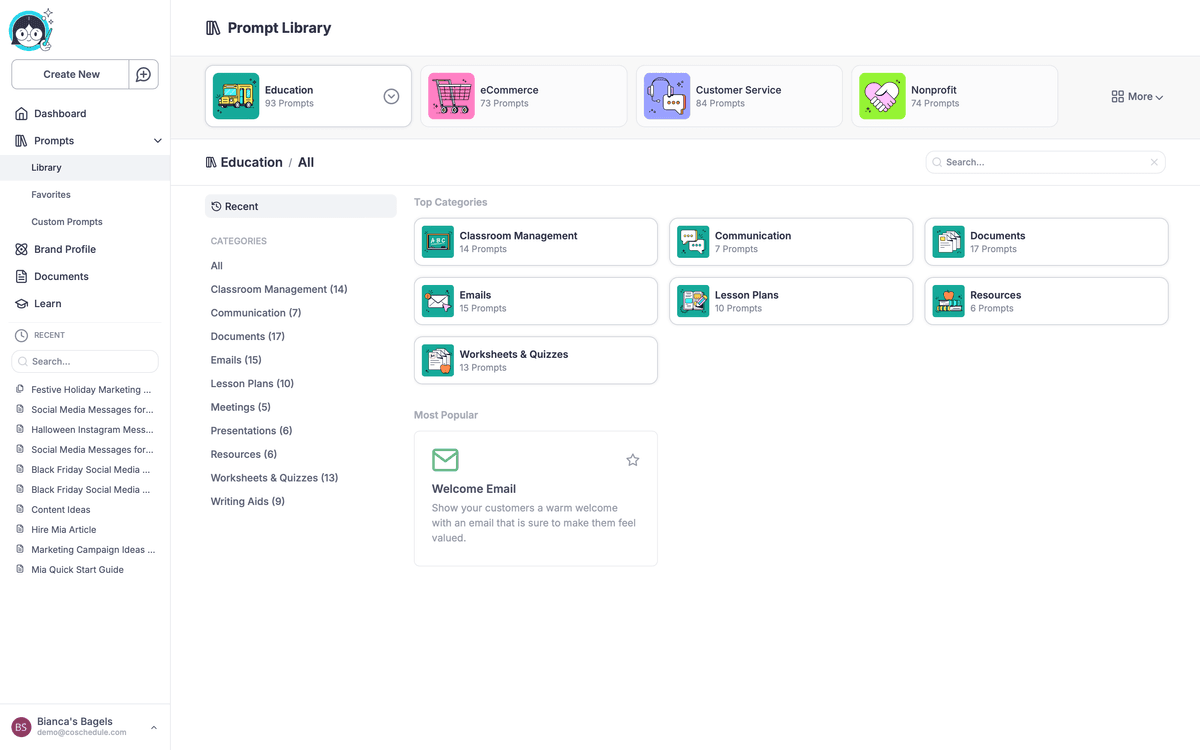1200x750 pixels.
Task: Collapse the Prompts section in sidebar
Action: [157, 140]
